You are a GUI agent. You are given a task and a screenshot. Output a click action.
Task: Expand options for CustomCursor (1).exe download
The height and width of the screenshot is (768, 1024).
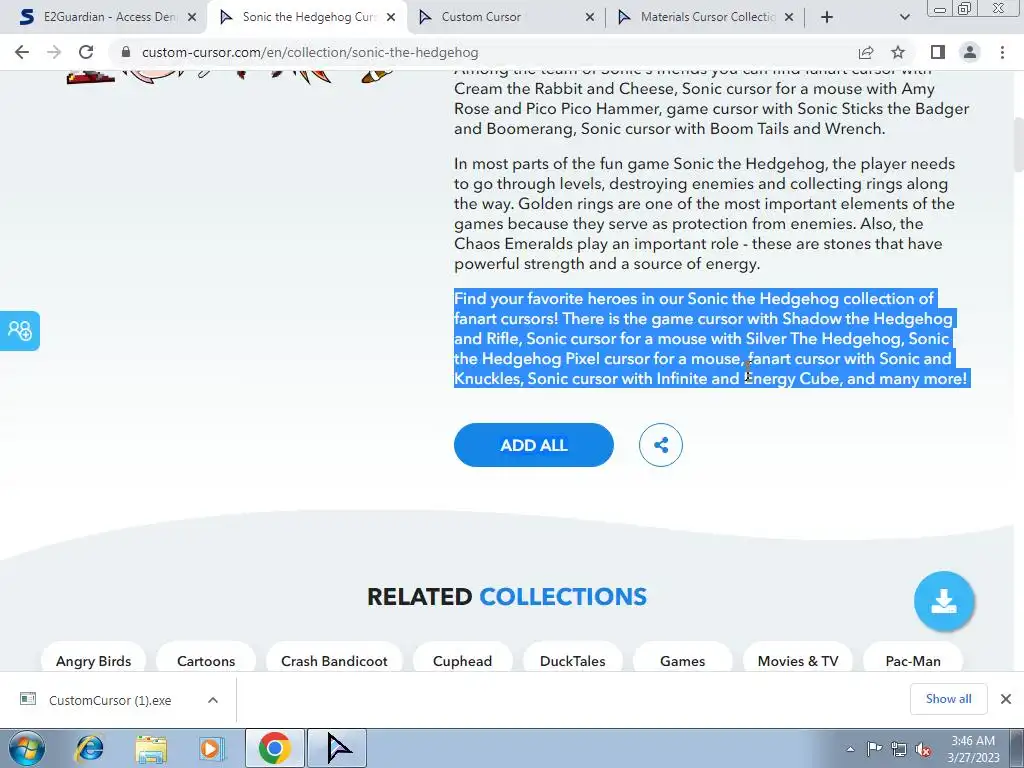click(213, 700)
